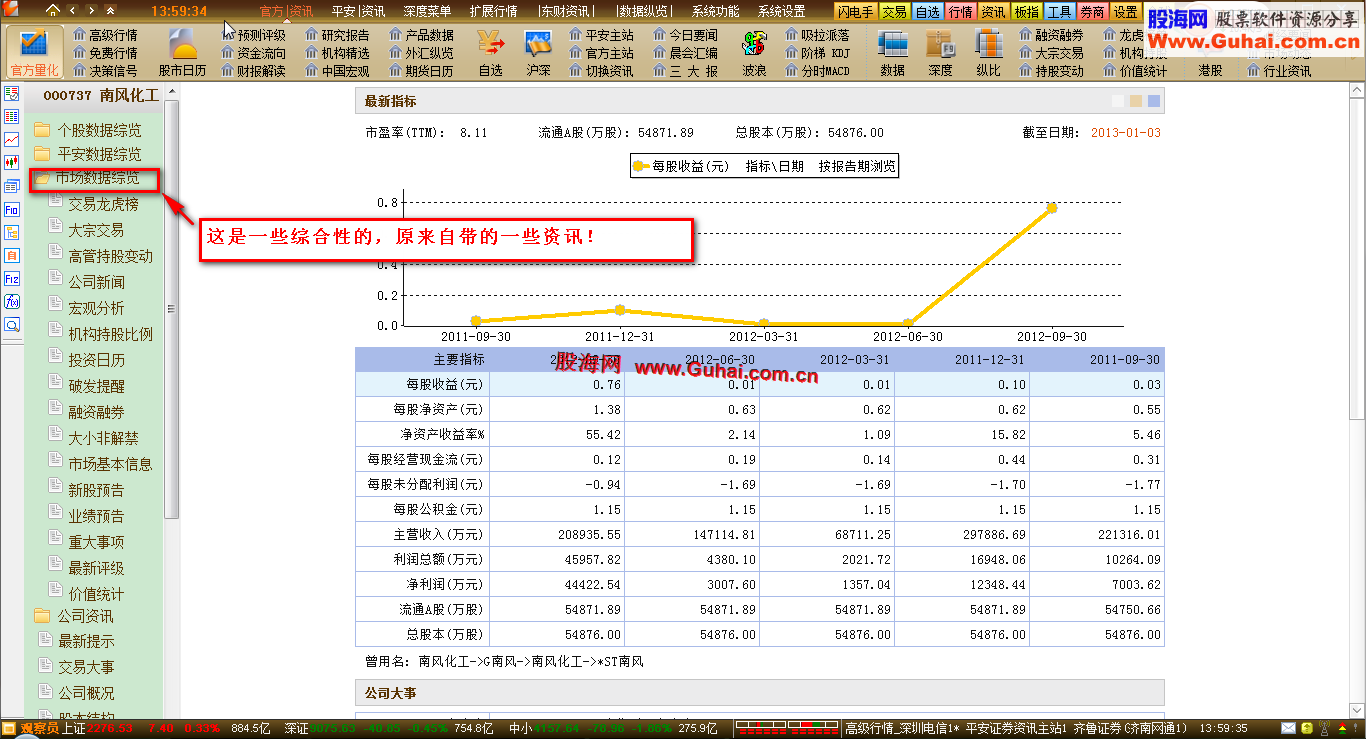Click the blue 工具 shortcut button

pos(1060,12)
